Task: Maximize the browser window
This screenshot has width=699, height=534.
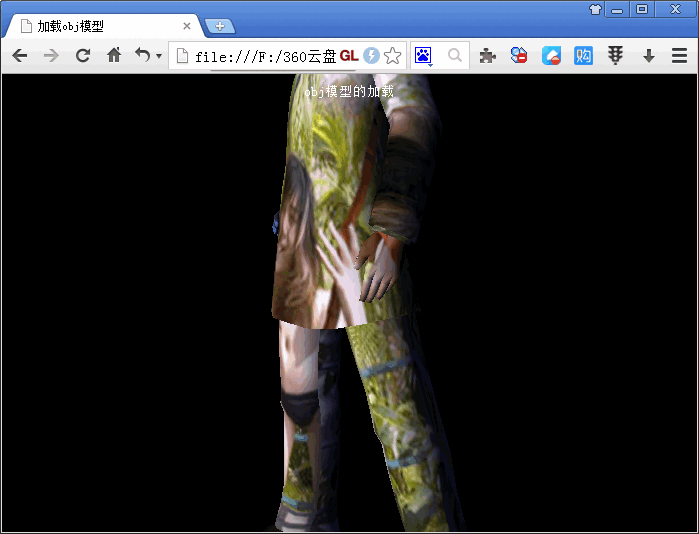Action: (642, 9)
